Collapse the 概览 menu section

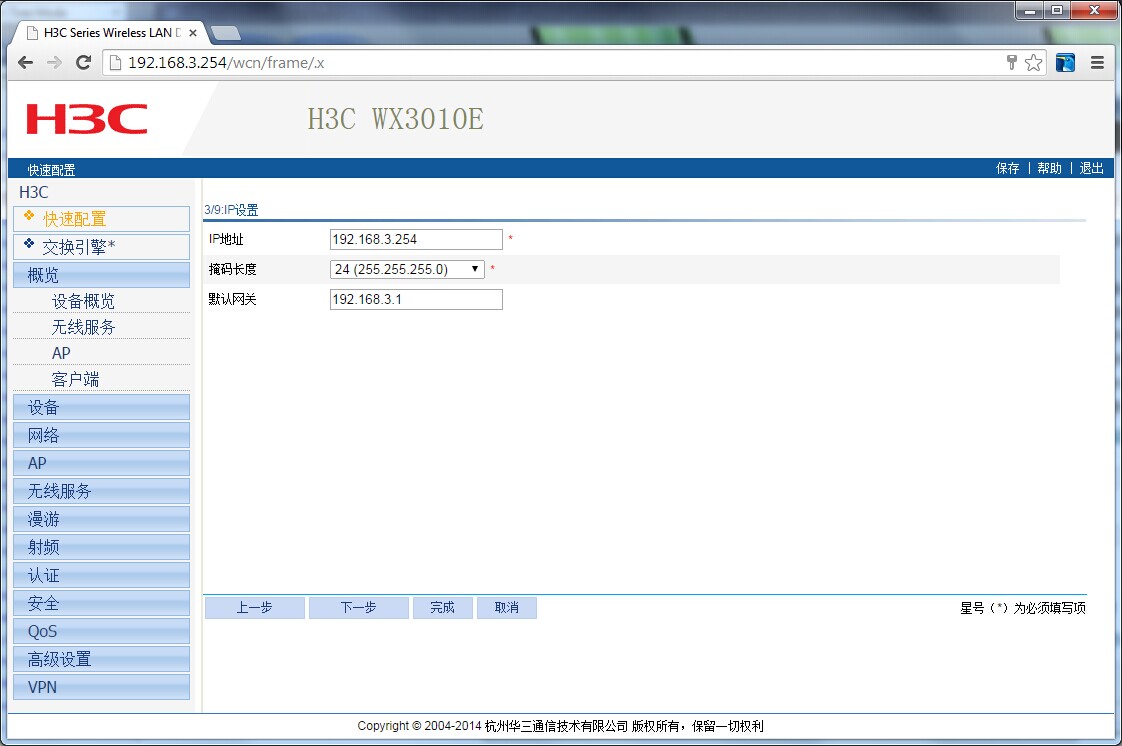point(102,275)
